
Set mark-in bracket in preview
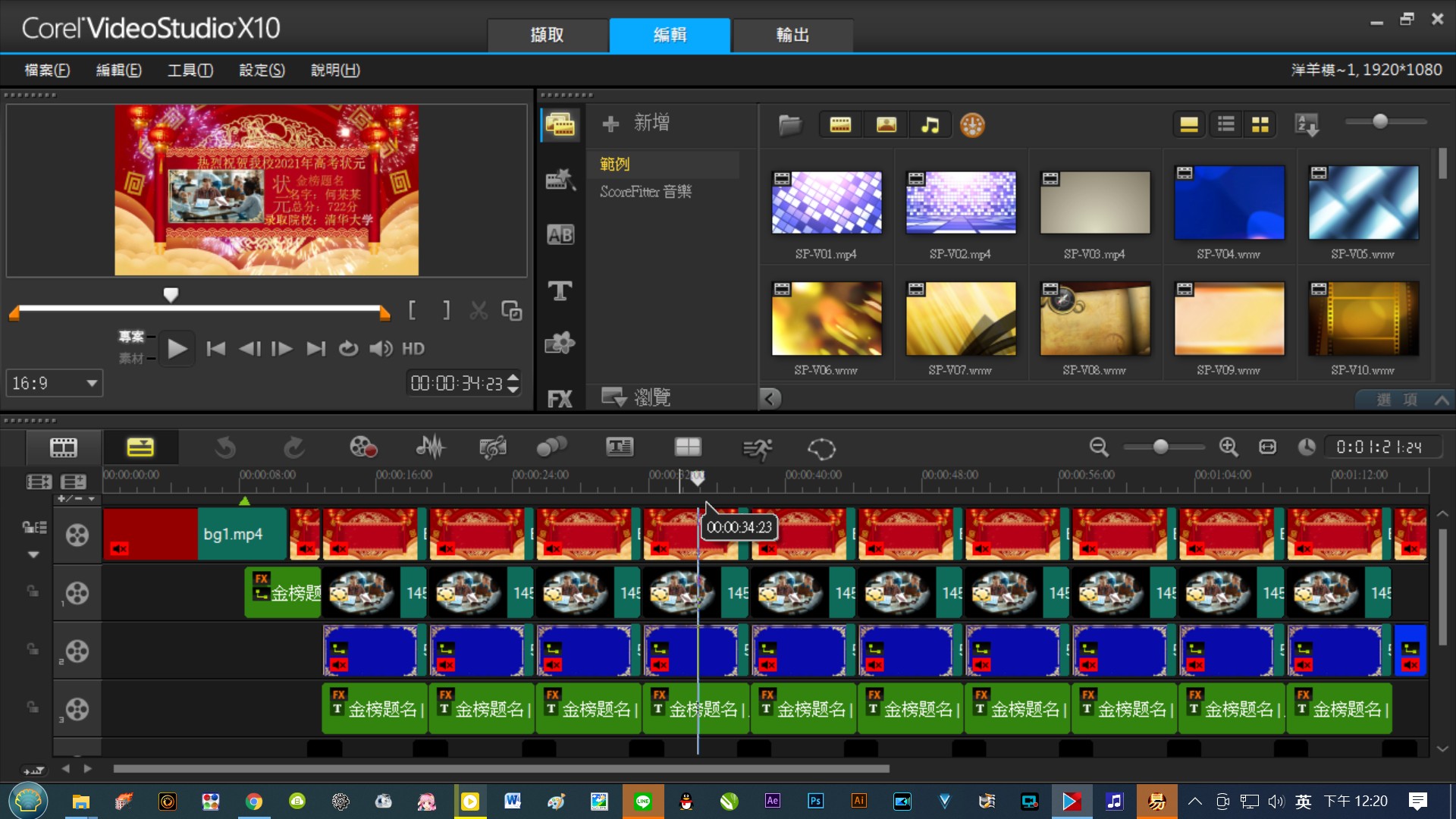412,310
